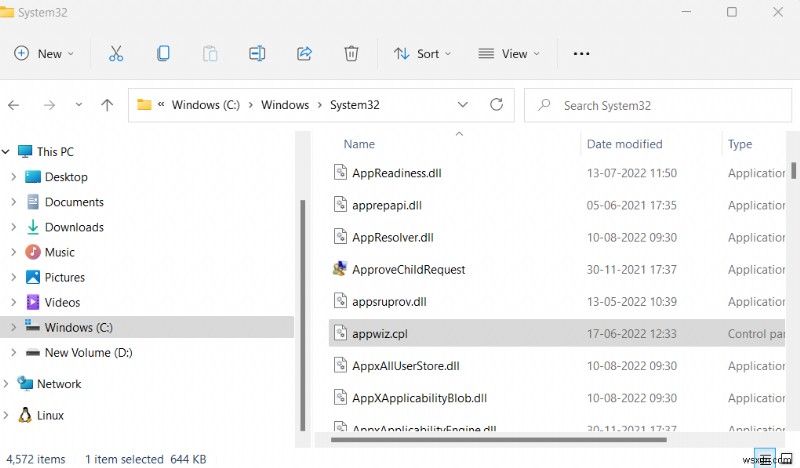800x468 pixels.
Task: Go up one folder level arrow
Action: 107,105
